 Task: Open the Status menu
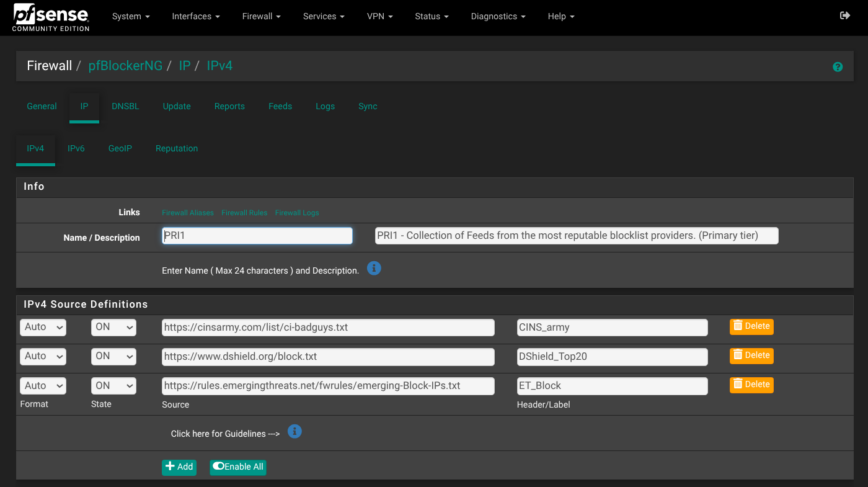coord(431,17)
